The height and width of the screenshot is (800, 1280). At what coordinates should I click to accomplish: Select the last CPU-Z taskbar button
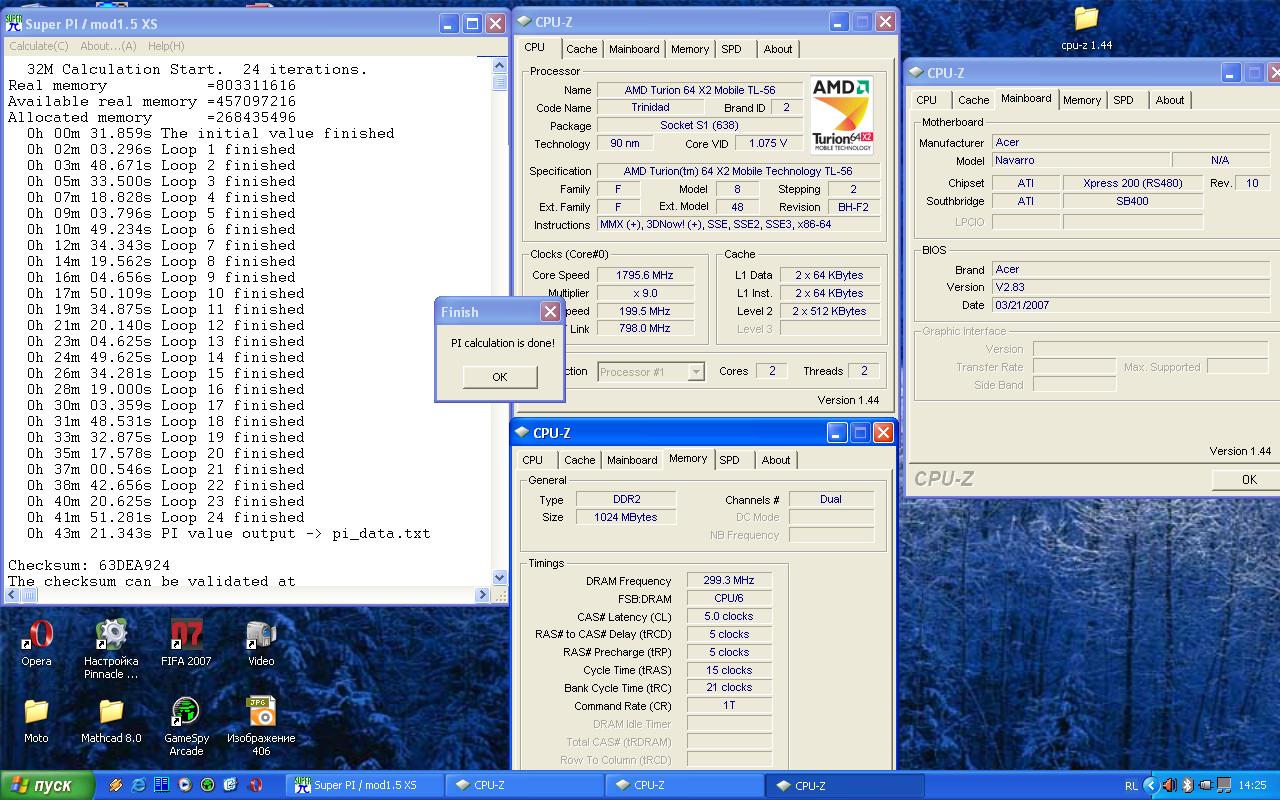843,785
